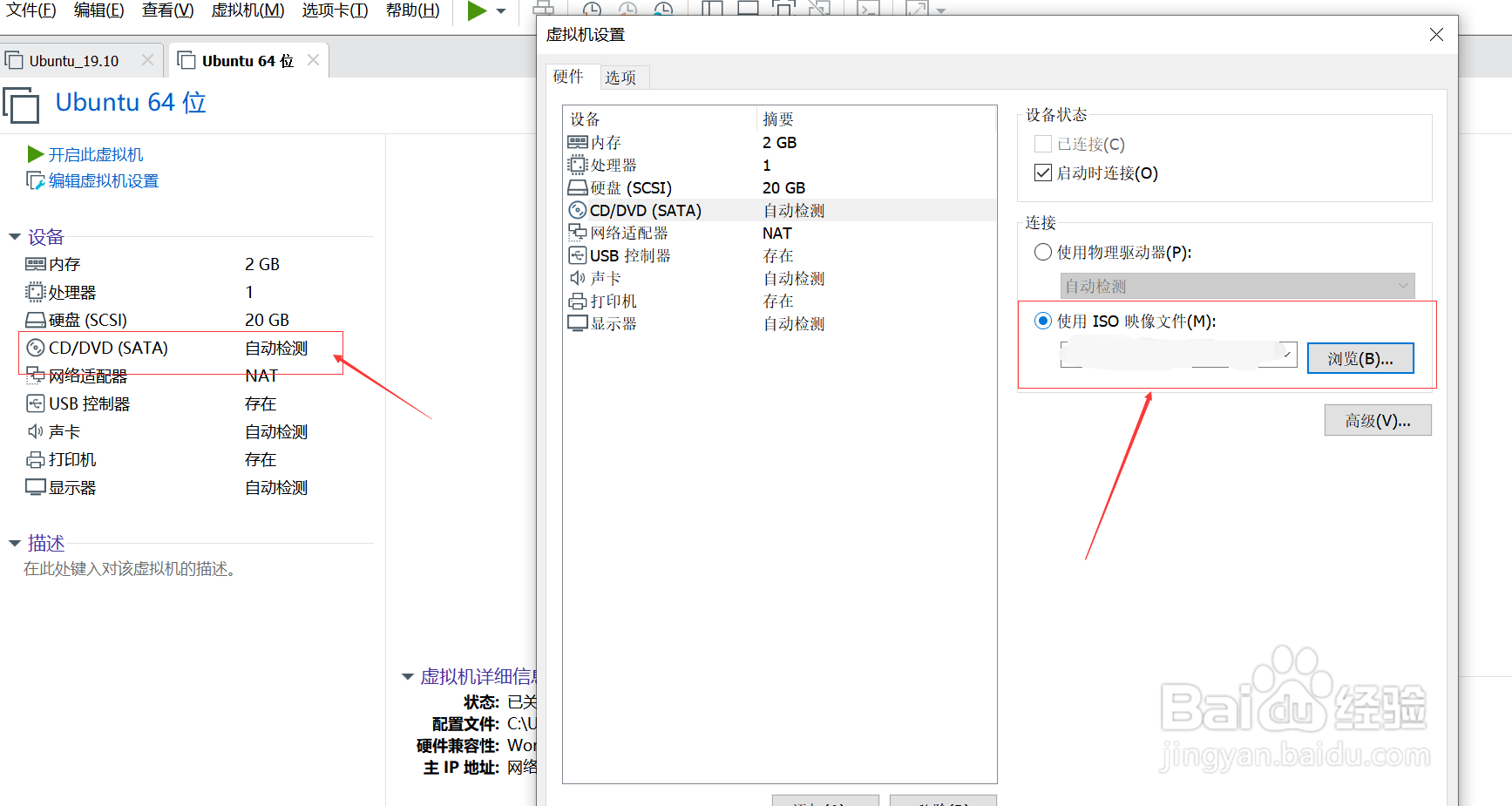The width and height of the screenshot is (1512, 806).
Task: Click display monitor icon in settings dialog list
Action: (577, 323)
